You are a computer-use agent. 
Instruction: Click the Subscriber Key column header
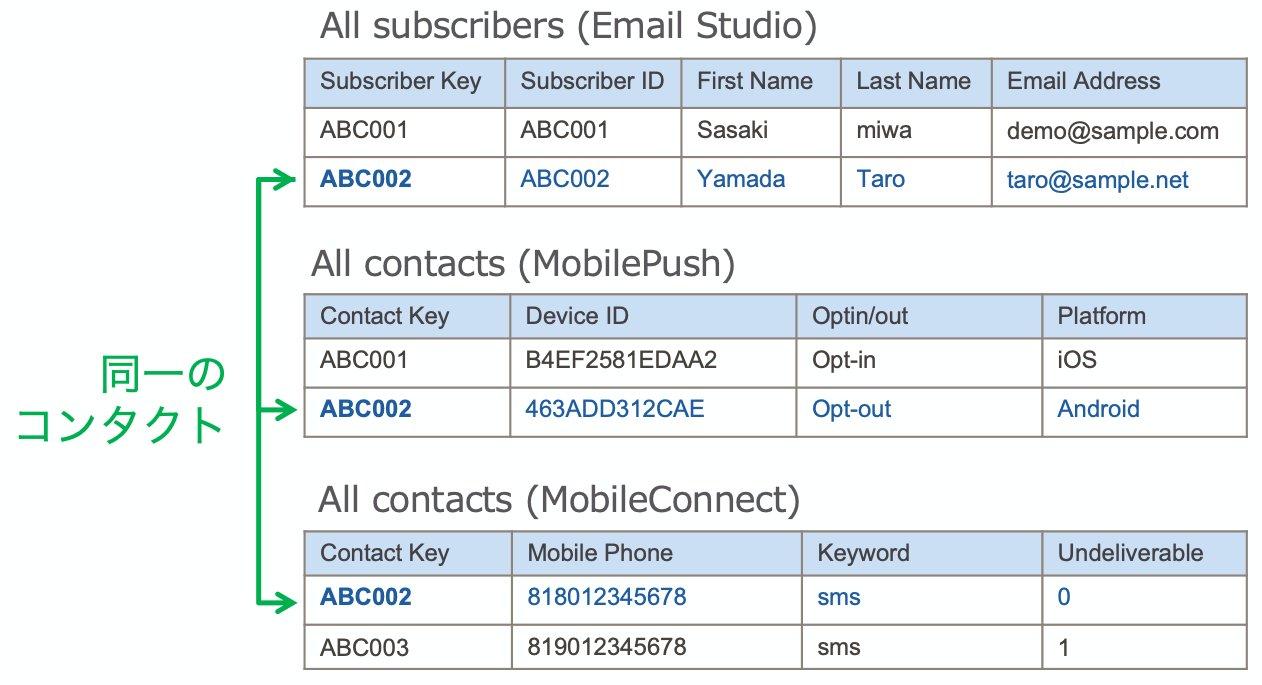pyautogui.click(x=400, y=82)
